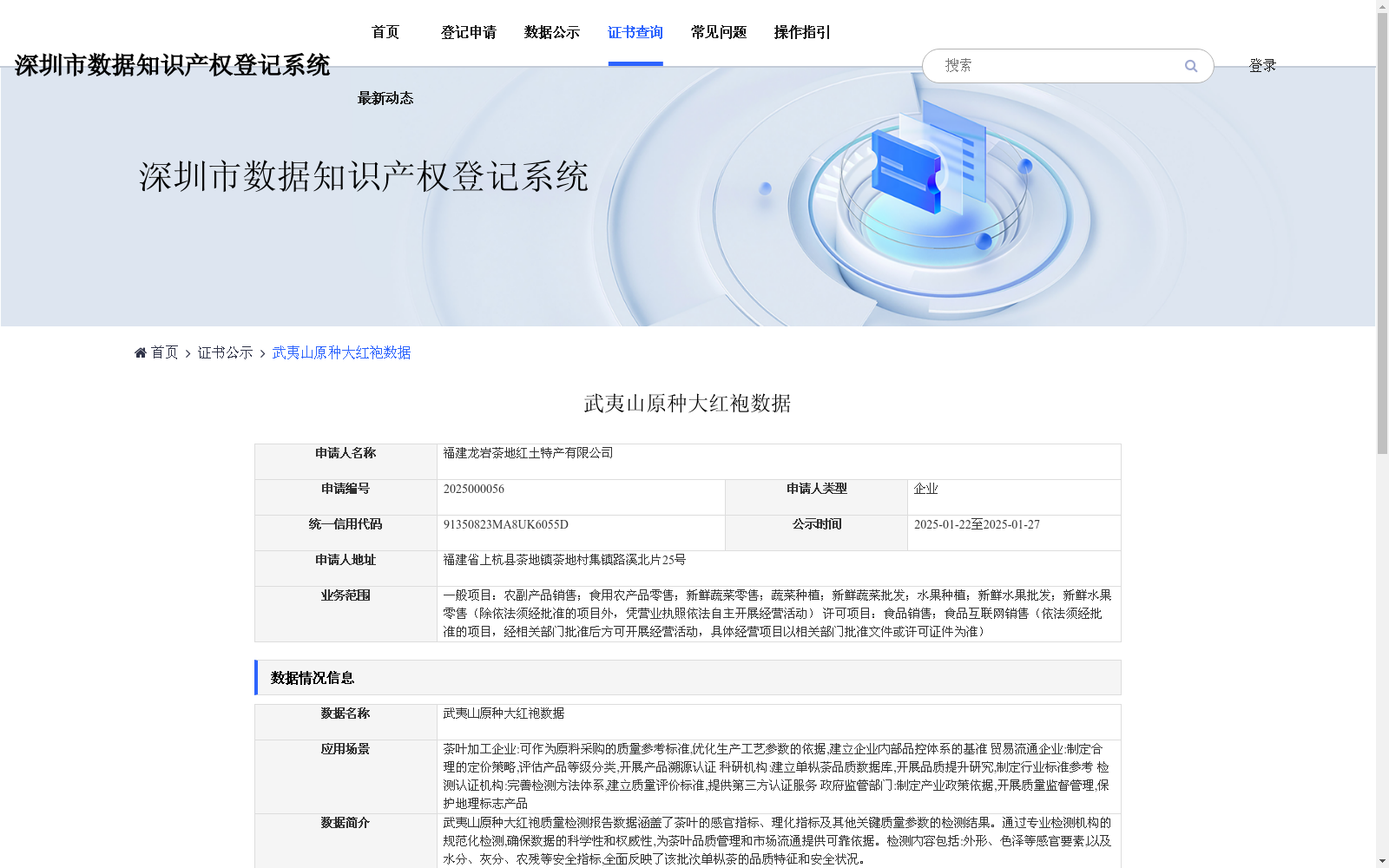Open the 操作指引 menu item

(x=802, y=32)
